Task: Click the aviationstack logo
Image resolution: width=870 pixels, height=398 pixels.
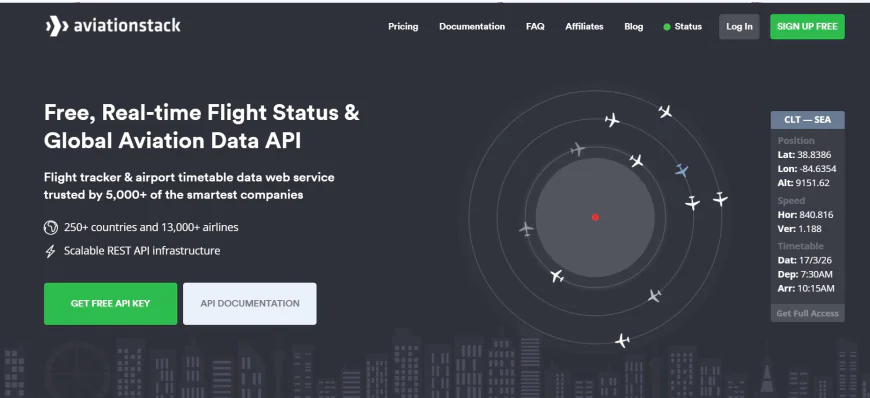Action: (x=113, y=26)
